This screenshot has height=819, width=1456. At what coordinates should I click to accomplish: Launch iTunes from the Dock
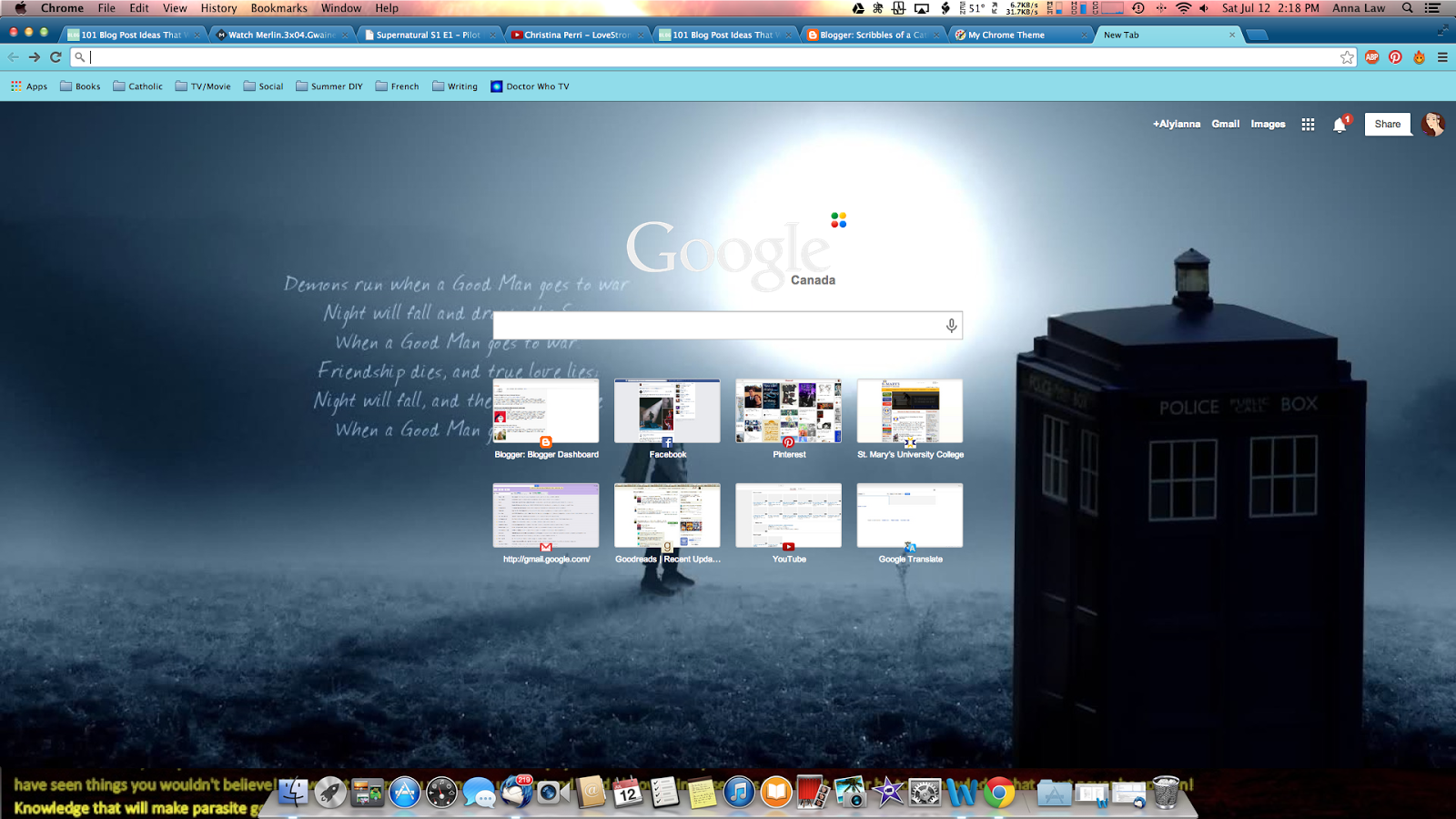tap(739, 793)
